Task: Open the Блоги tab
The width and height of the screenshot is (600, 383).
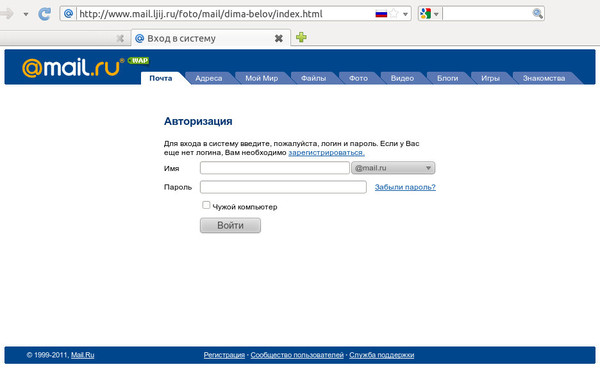Action: coord(447,78)
